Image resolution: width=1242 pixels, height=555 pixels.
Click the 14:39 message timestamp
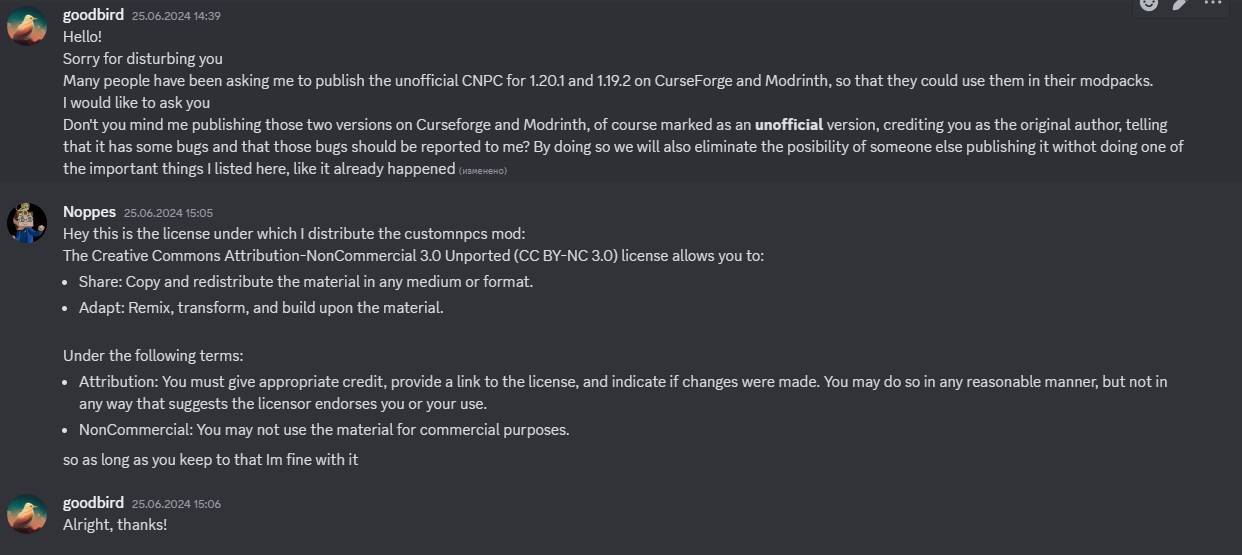176,16
